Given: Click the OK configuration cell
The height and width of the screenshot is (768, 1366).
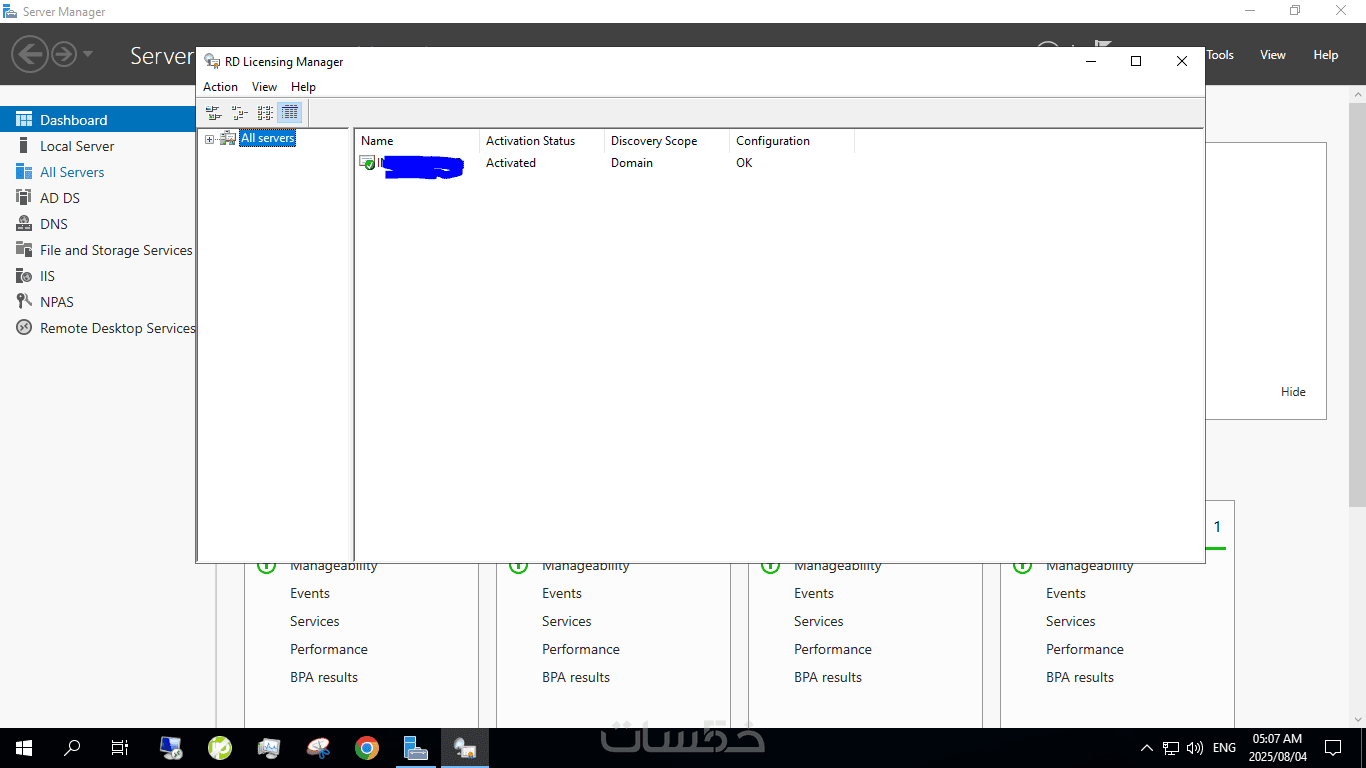Looking at the screenshot, I should (x=744, y=163).
